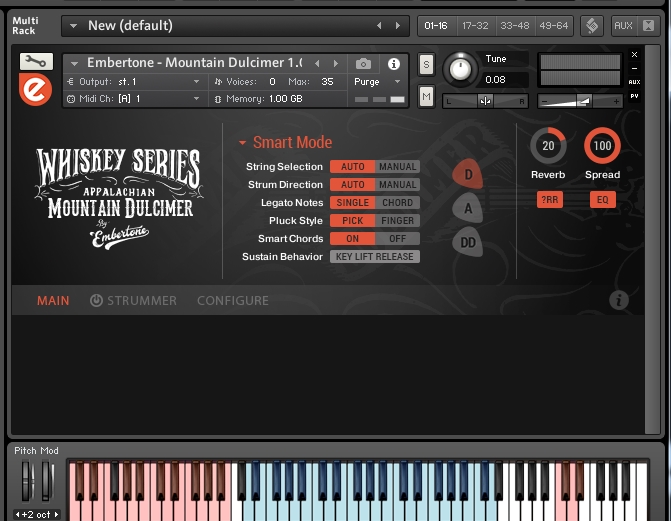Set String Selection to MANUAL
671x521 pixels.
397,167
